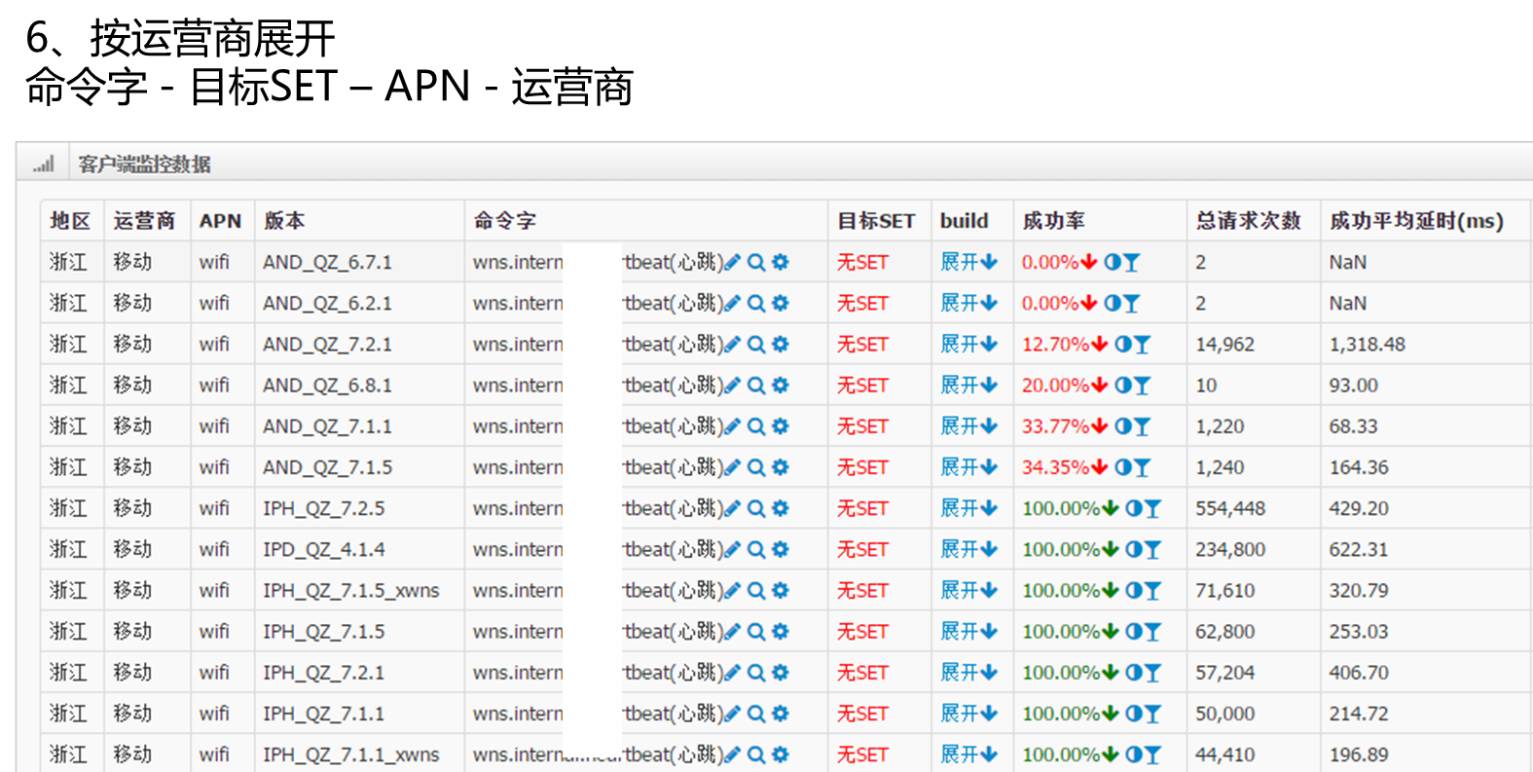Image resolution: width=1533 pixels, height=772 pixels.
Task: Expand build (展开) for the AND_QZ_6.2.1 row
Action: [x=969, y=303]
